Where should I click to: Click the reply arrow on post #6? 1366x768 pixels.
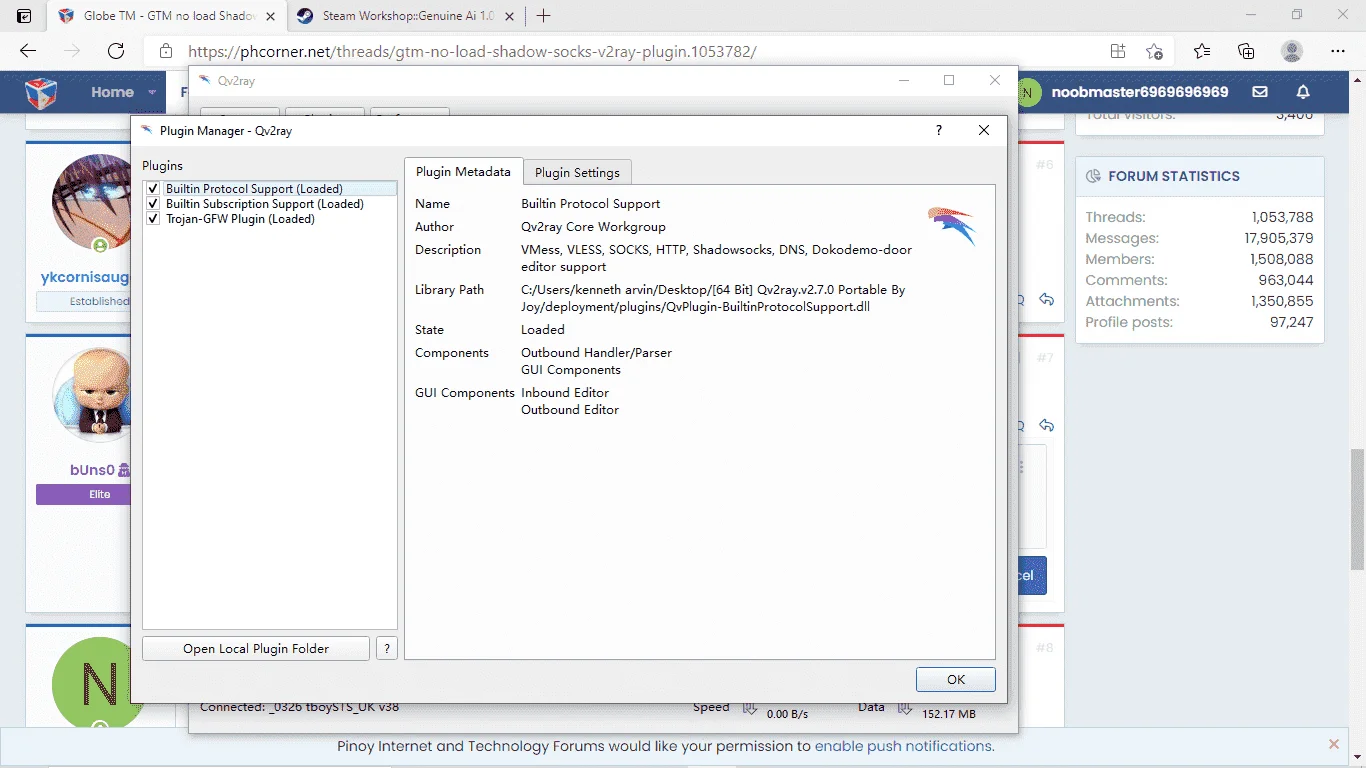point(1046,300)
